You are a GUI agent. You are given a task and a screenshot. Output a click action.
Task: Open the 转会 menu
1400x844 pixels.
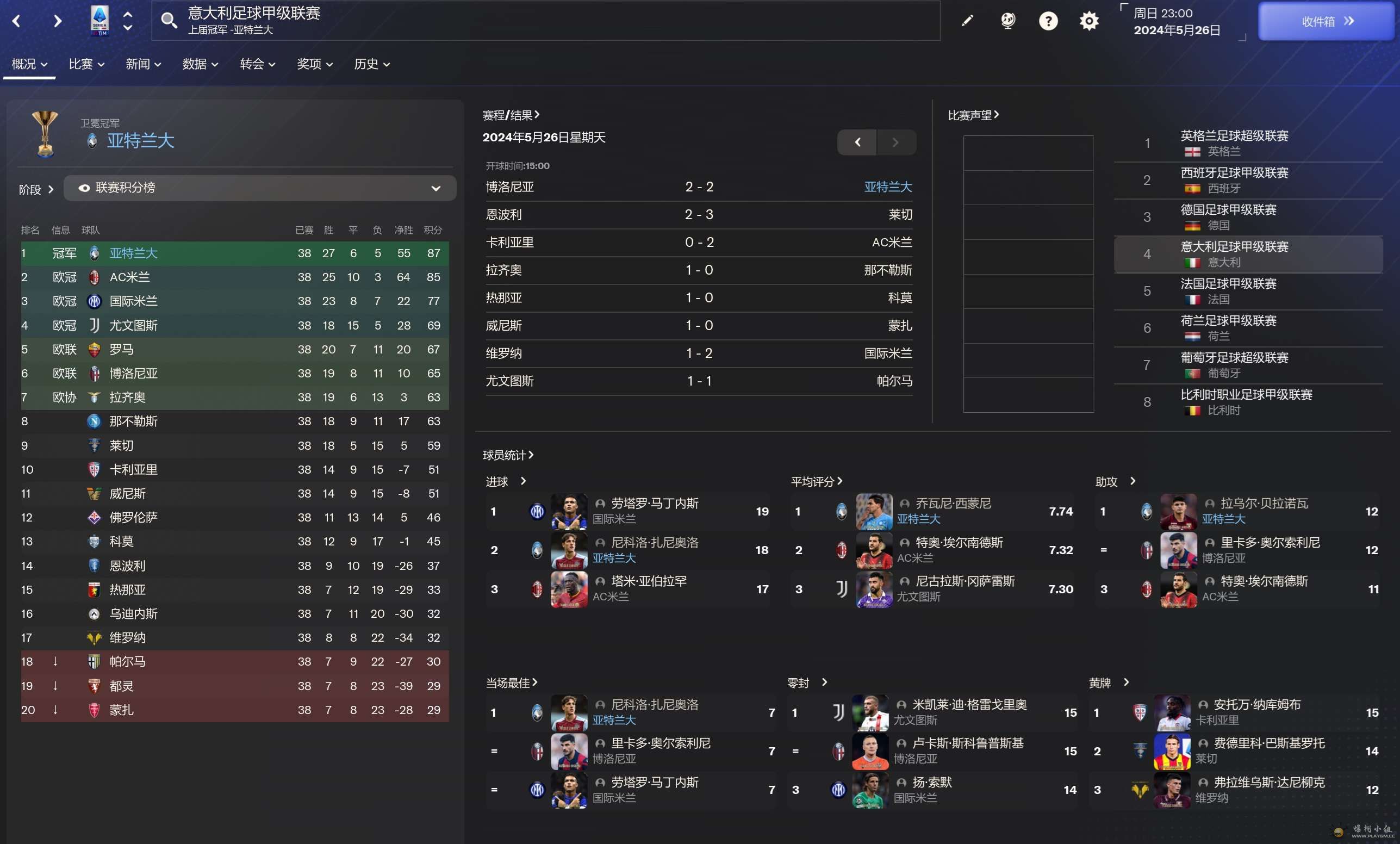[x=257, y=64]
